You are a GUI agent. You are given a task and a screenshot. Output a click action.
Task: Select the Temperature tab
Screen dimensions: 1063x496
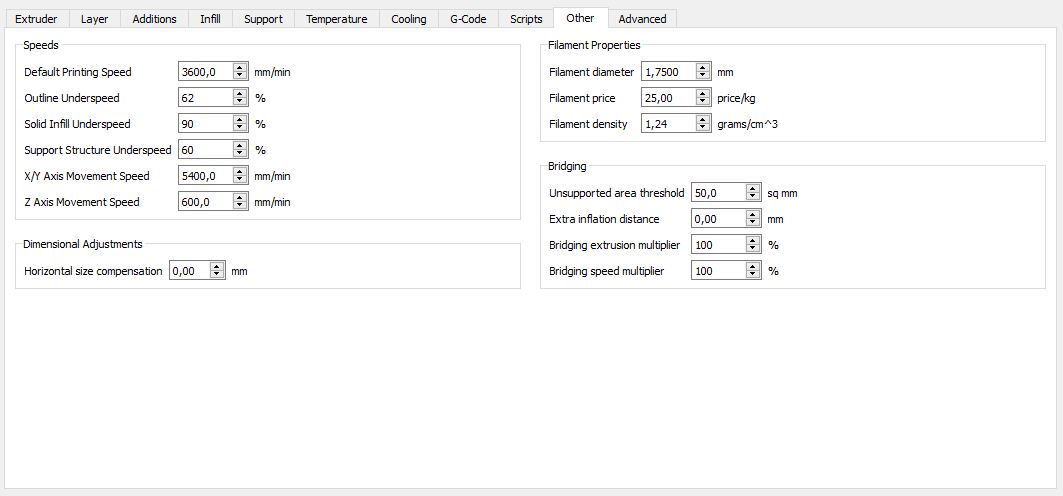tap(337, 19)
